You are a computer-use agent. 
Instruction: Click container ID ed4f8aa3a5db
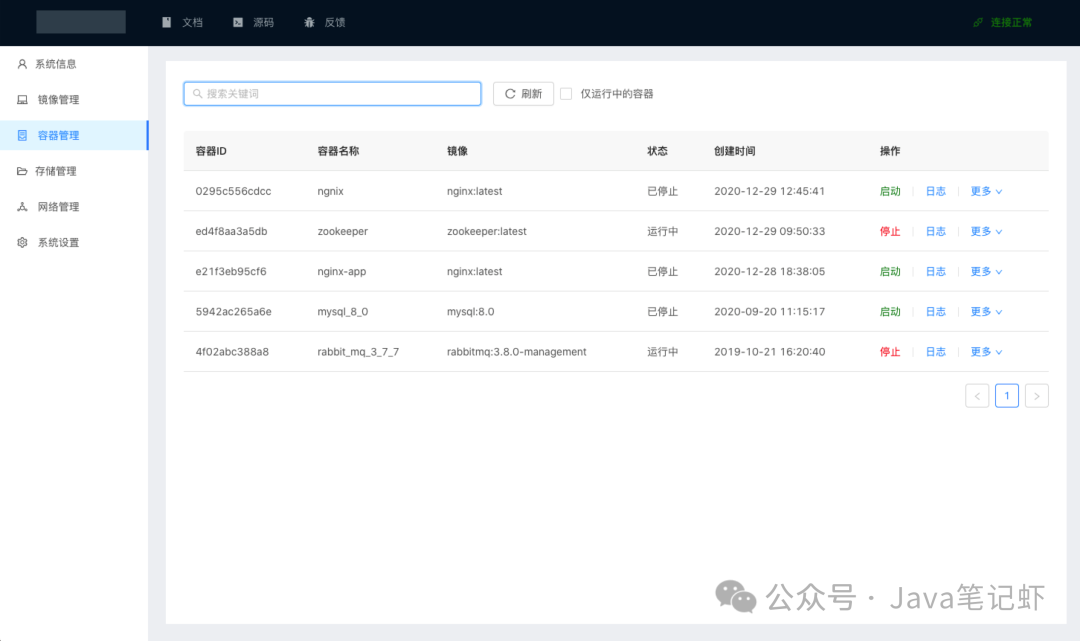pos(231,231)
